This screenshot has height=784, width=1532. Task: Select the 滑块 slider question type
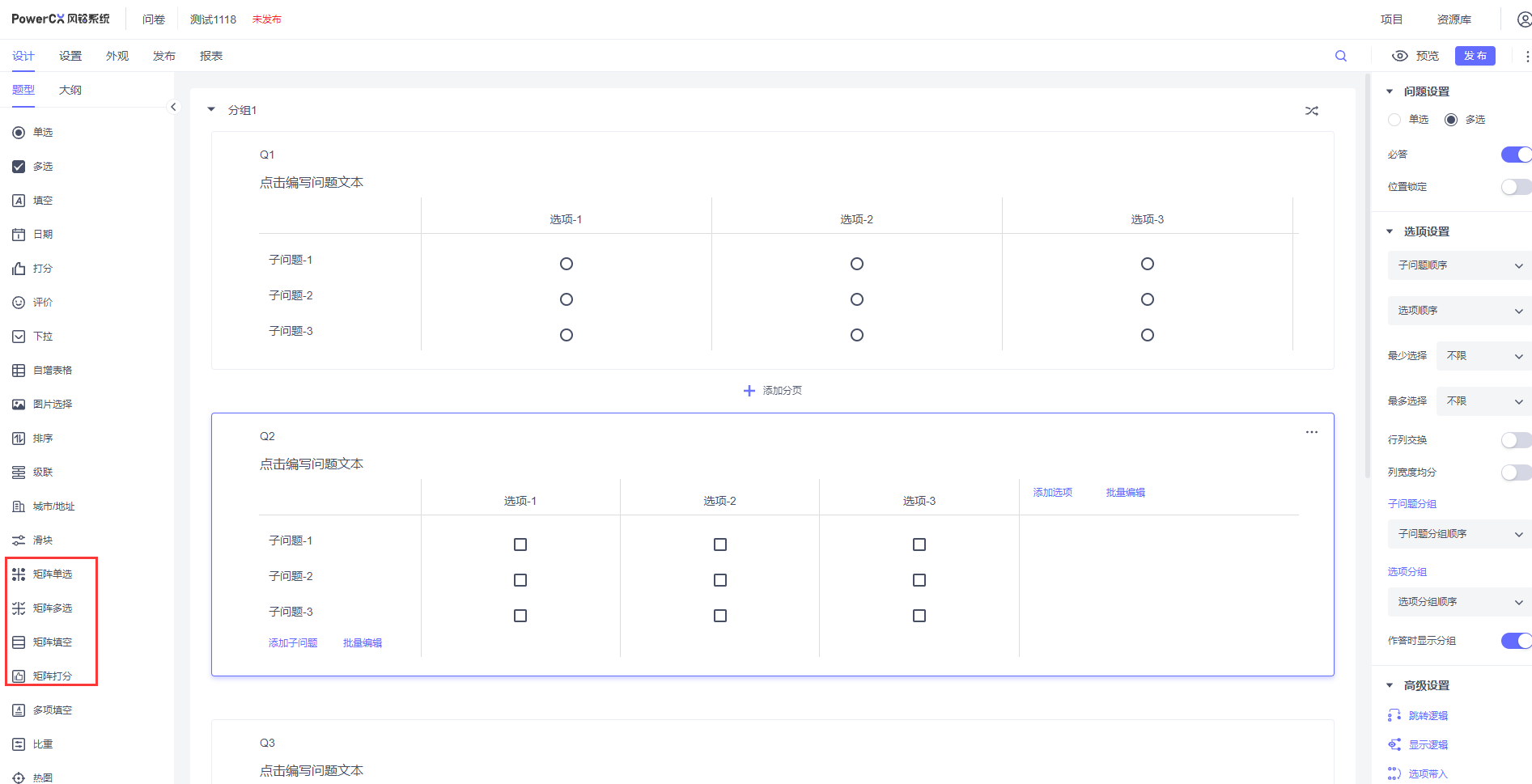pos(42,540)
